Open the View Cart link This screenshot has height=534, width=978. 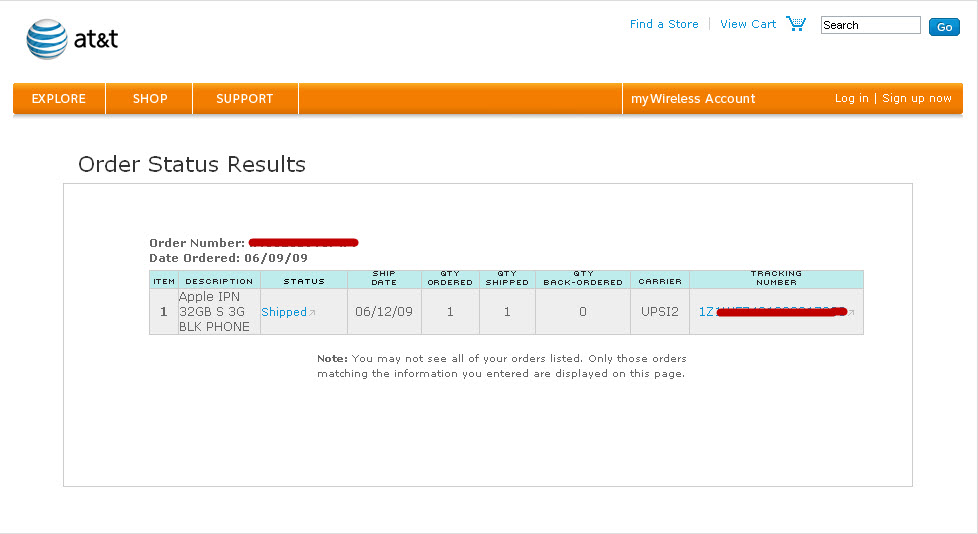tap(748, 24)
